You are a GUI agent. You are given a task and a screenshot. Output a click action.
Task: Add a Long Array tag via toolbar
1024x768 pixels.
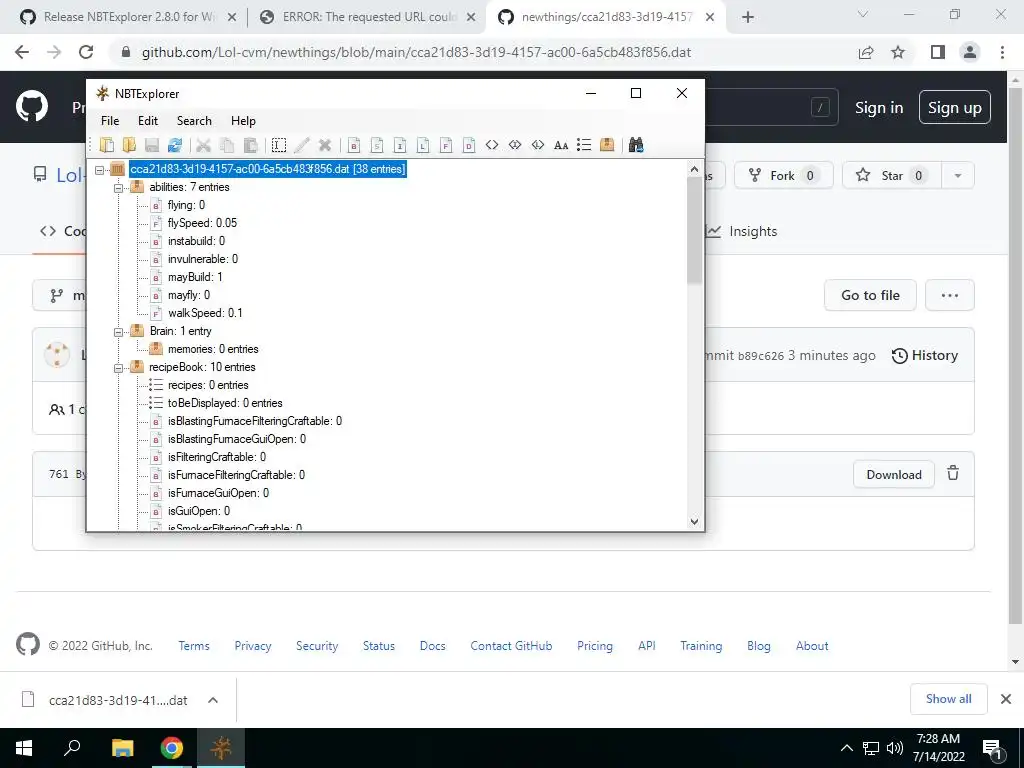[537, 145]
